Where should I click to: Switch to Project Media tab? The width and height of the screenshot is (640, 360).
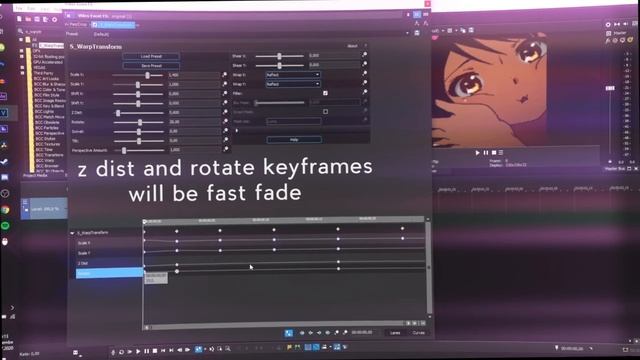tap(35, 176)
